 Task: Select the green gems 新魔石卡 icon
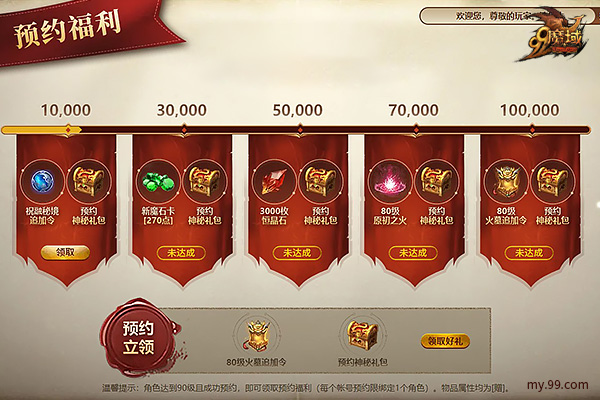159,181
